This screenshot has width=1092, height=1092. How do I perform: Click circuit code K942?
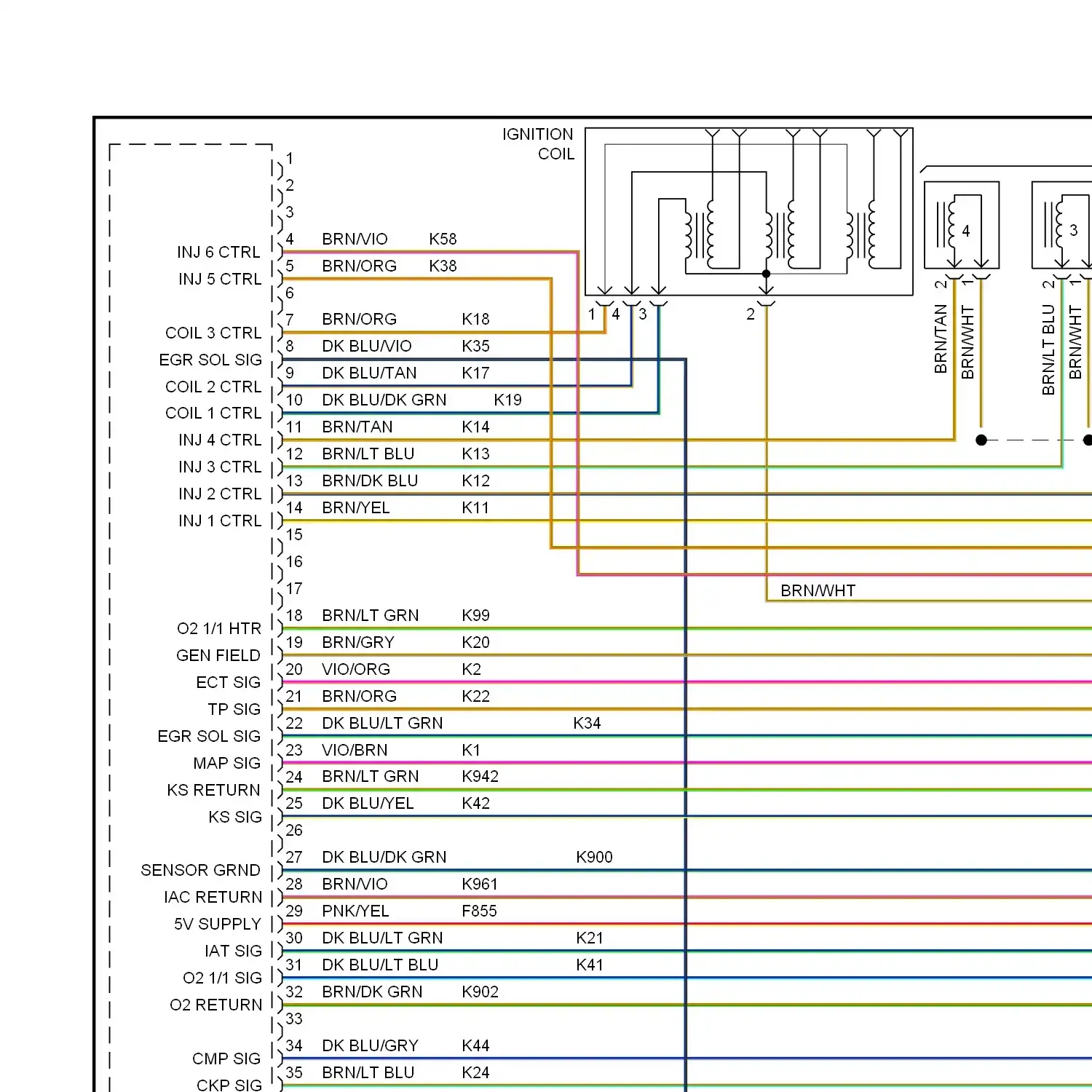point(480,776)
